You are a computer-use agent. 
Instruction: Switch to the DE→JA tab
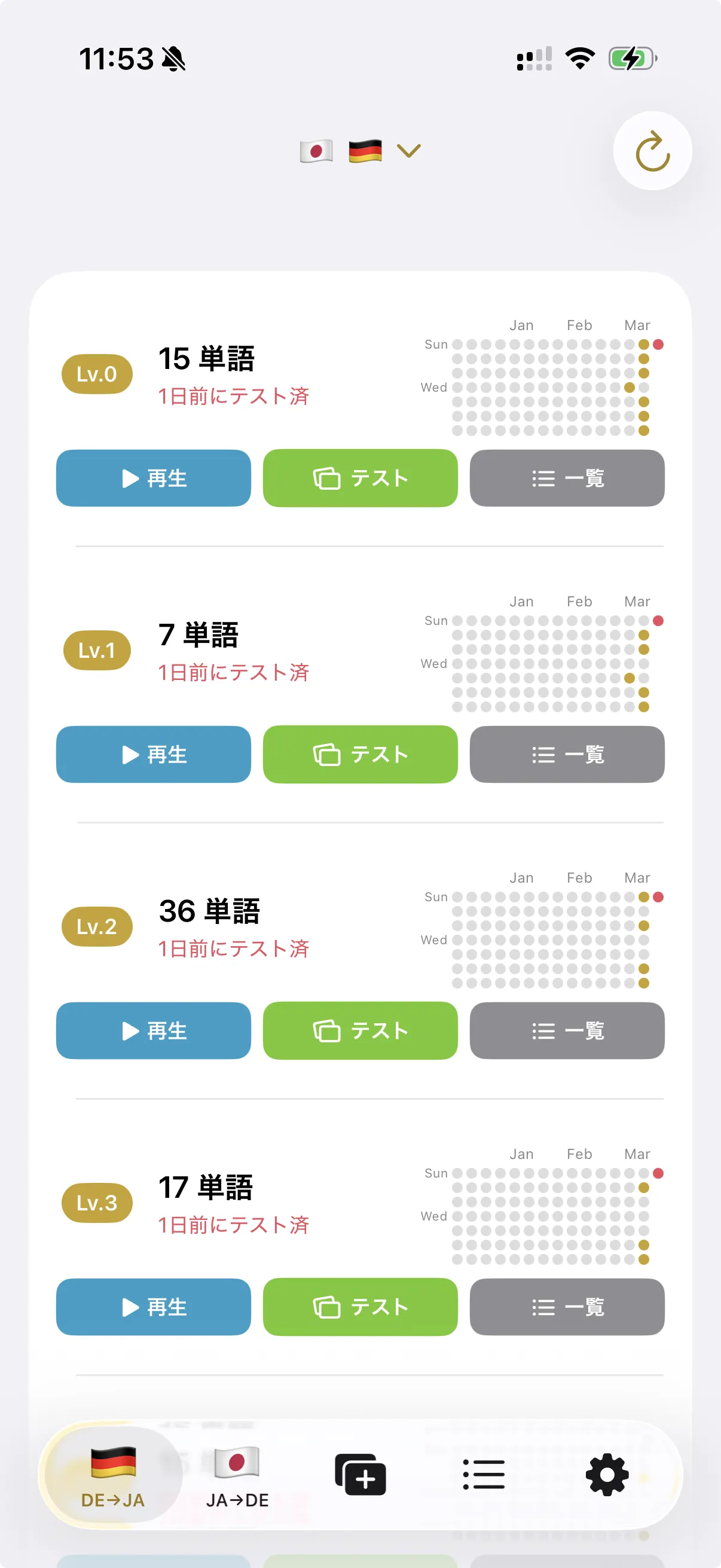coord(113,1475)
